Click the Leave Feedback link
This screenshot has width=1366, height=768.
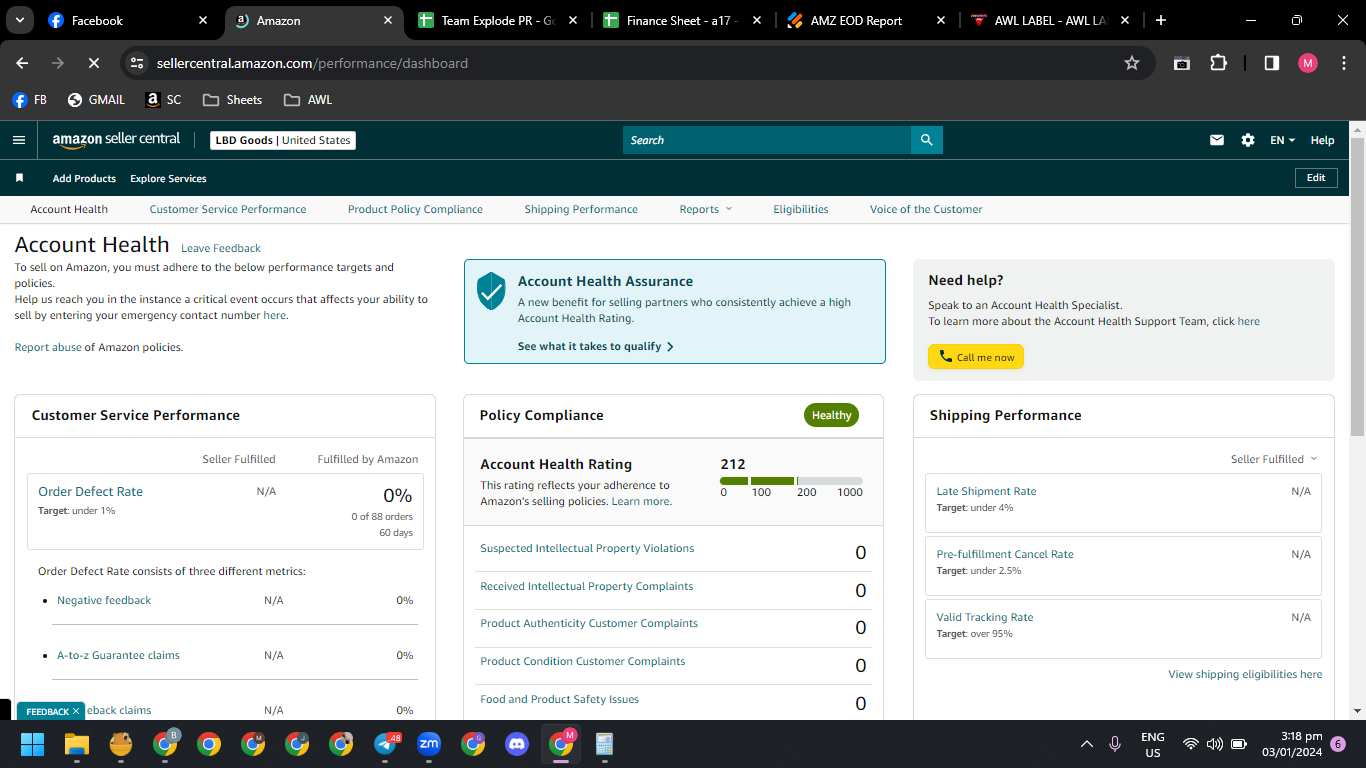click(221, 248)
